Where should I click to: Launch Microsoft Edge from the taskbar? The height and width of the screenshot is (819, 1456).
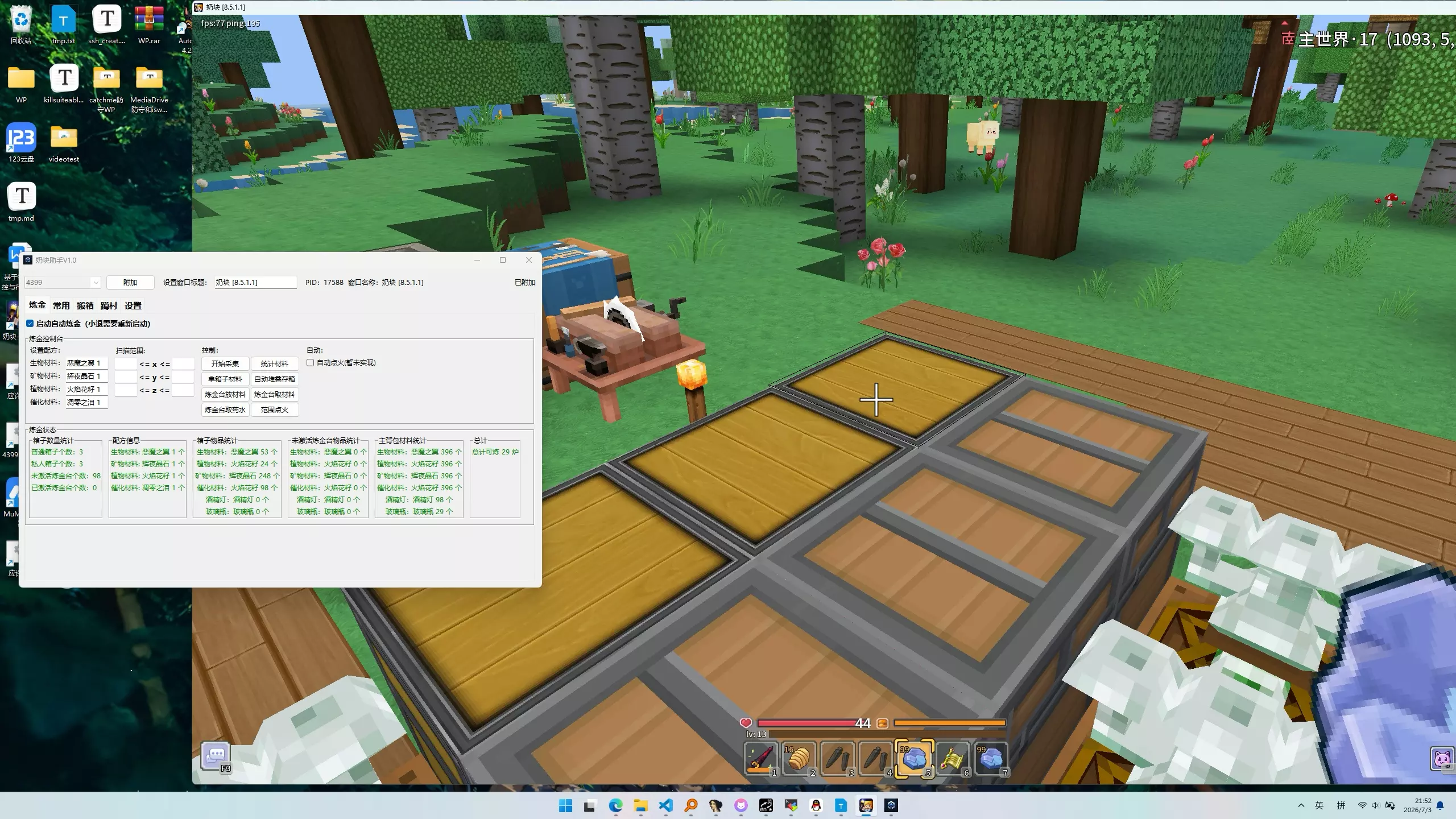click(x=615, y=805)
